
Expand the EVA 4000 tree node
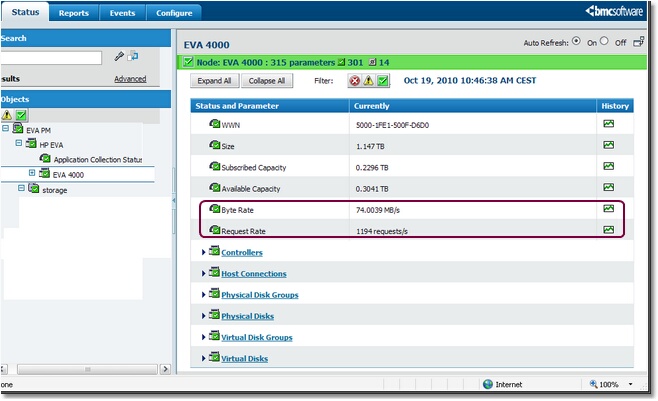32,173
